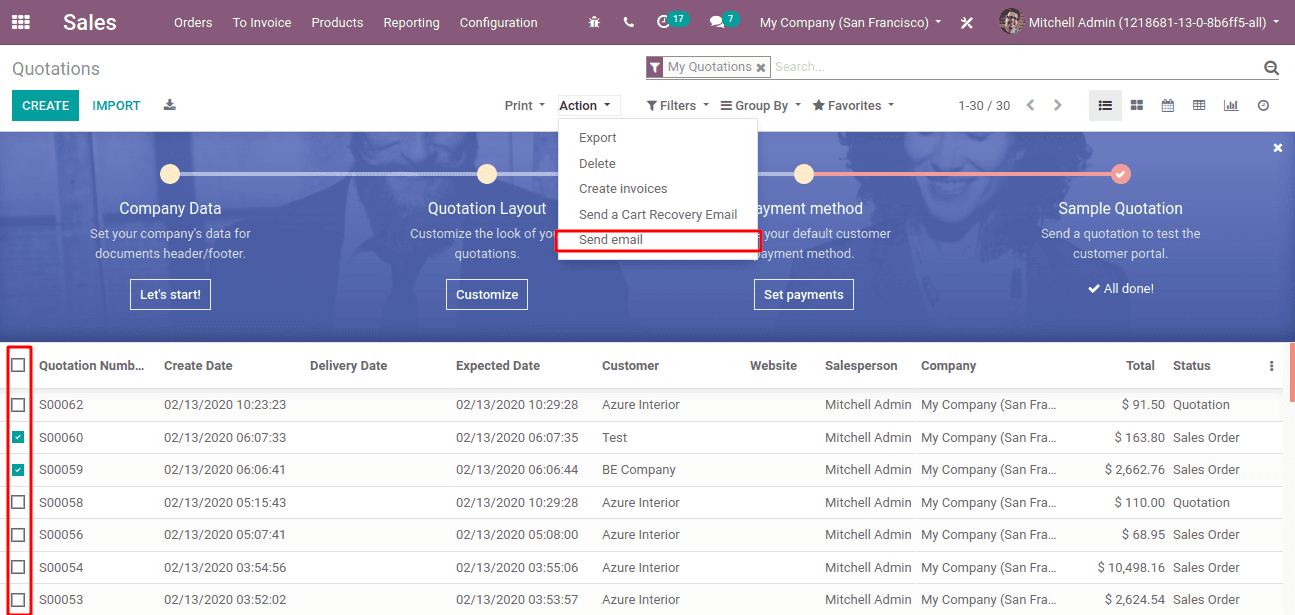Screen dimensions: 1295x615
Task: Toggle the select-all header checkbox
Action: point(18,365)
